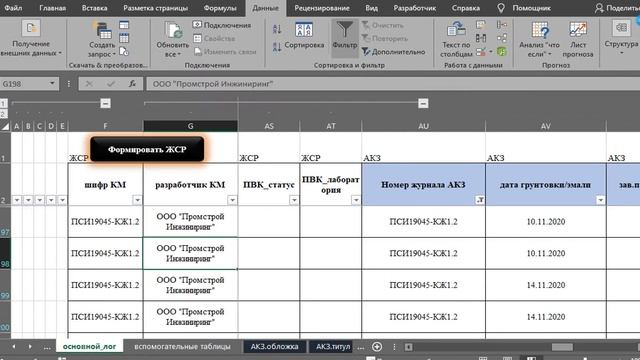Screen dimensions: 640x360
Task: Sort descending Z to A icon
Action: (x=277, y=47)
